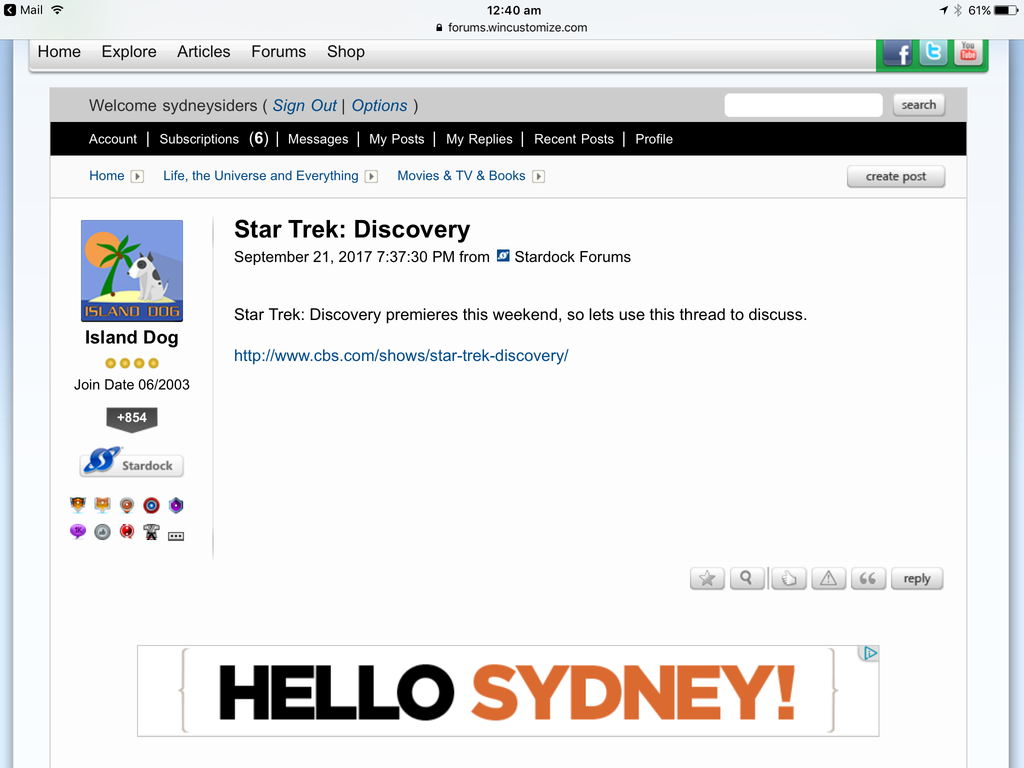Image resolution: width=1024 pixels, height=768 pixels.
Task: Open My Replies in the user bar
Action: 479,139
